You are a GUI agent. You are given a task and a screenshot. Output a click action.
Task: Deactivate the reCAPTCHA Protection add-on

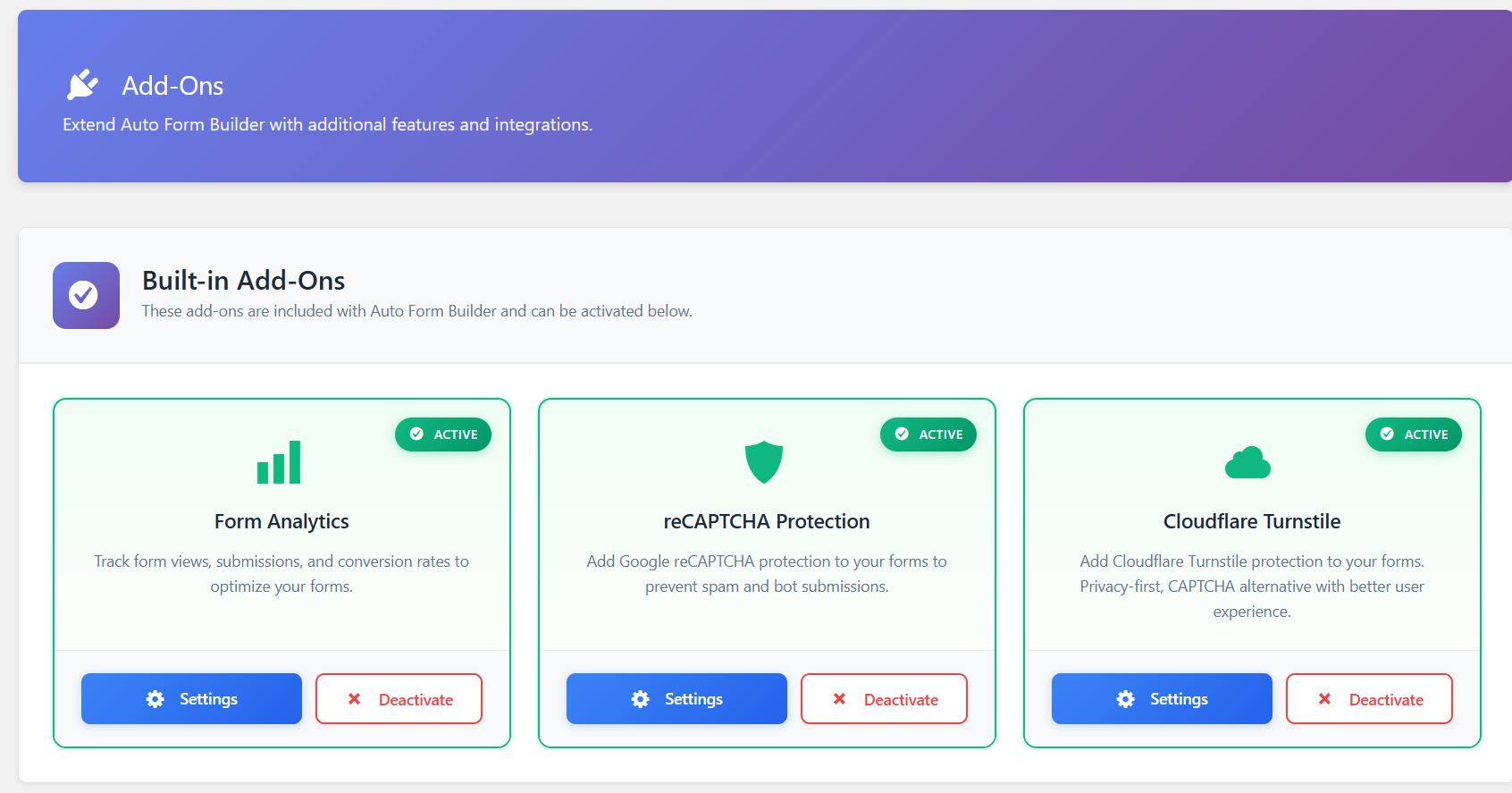(x=884, y=699)
